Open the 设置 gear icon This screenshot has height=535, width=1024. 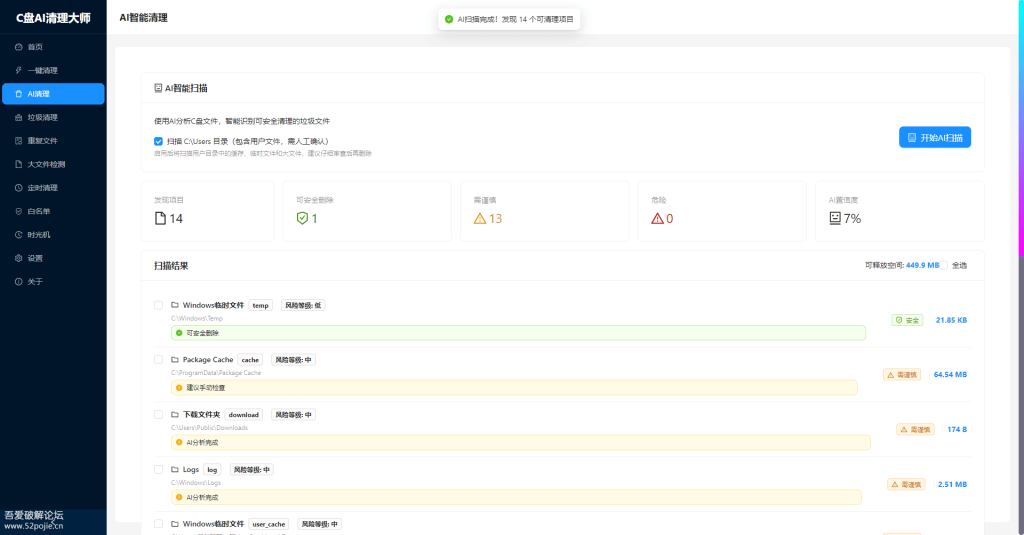click(19, 258)
